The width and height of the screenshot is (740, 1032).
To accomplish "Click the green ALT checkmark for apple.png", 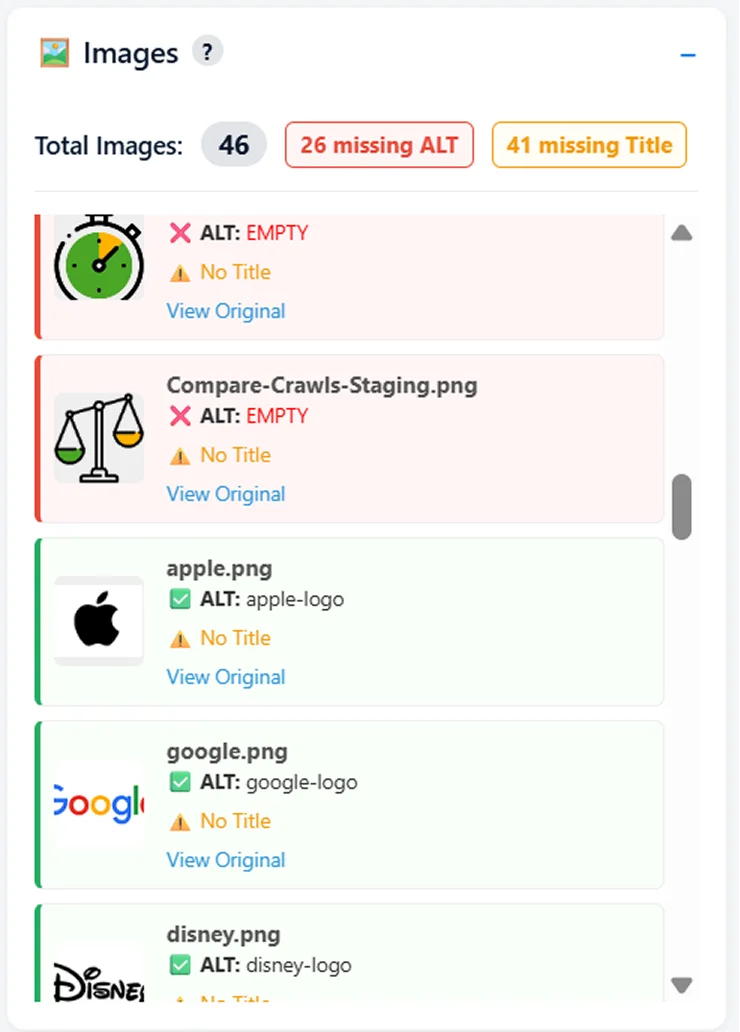I will coord(180,599).
